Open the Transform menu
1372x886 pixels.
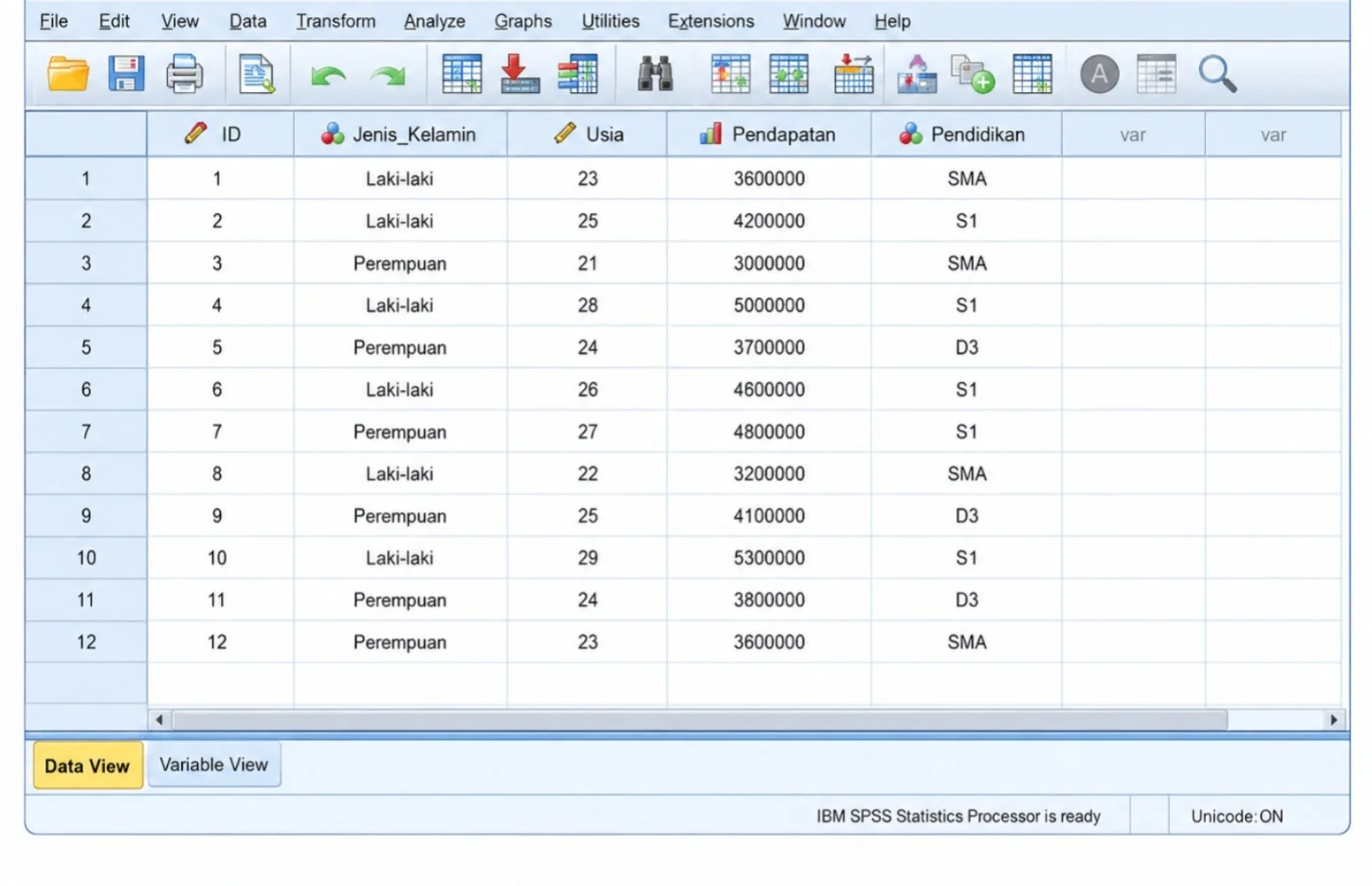(x=336, y=21)
